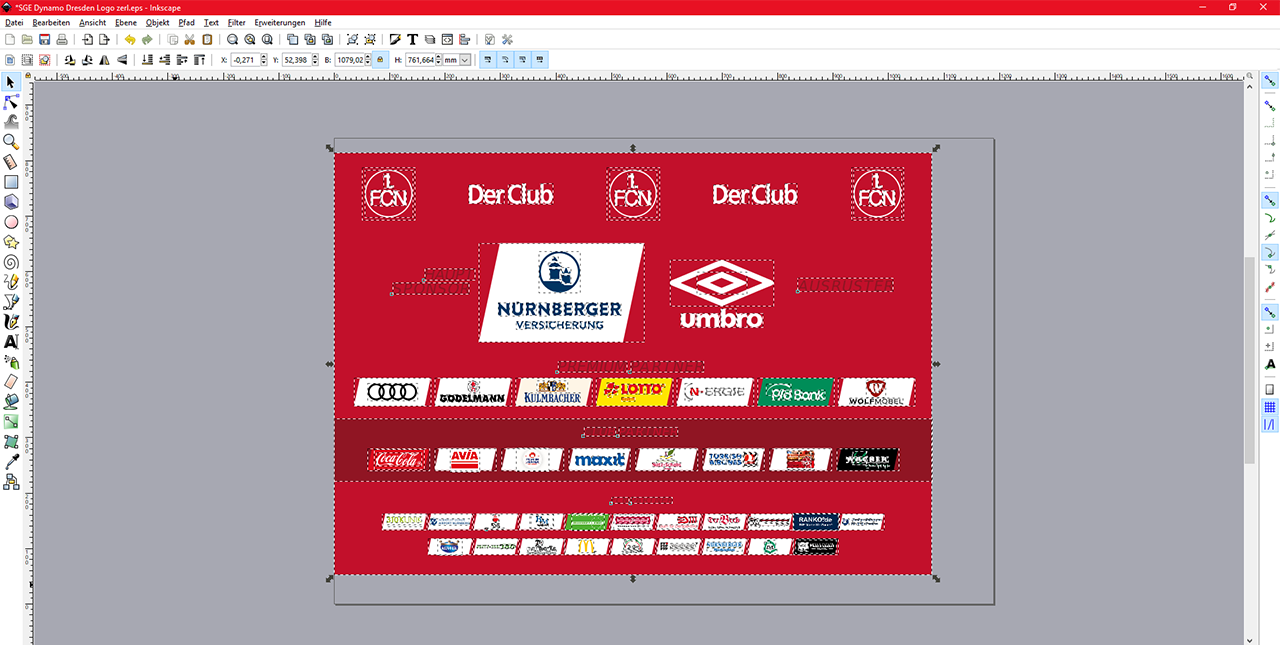Toggle grid snapping in snap bar
This screenshot has width=1280, height=645.
click(x=1269, y=407)
